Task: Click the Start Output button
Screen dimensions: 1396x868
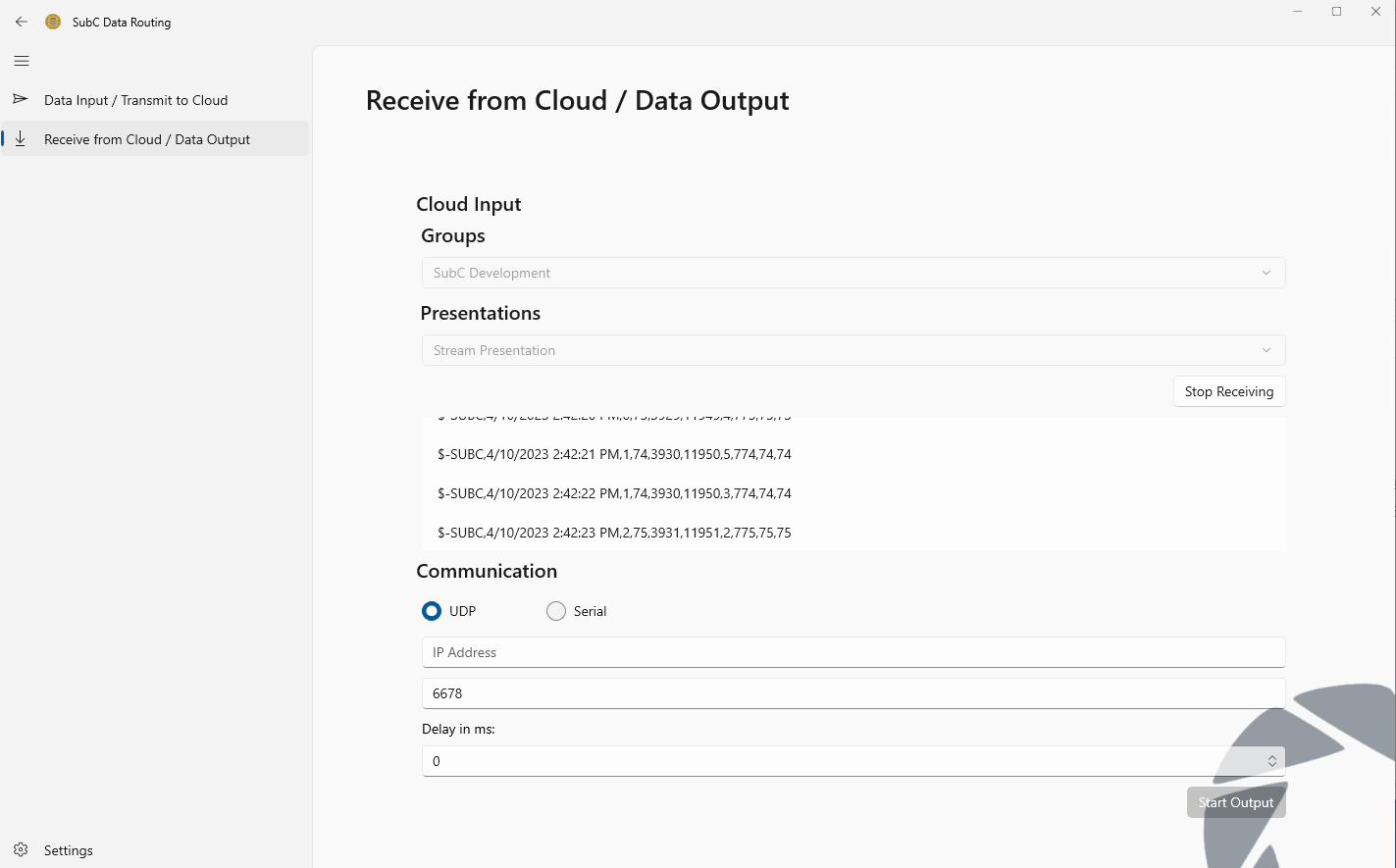Action: click(1235, 802)
